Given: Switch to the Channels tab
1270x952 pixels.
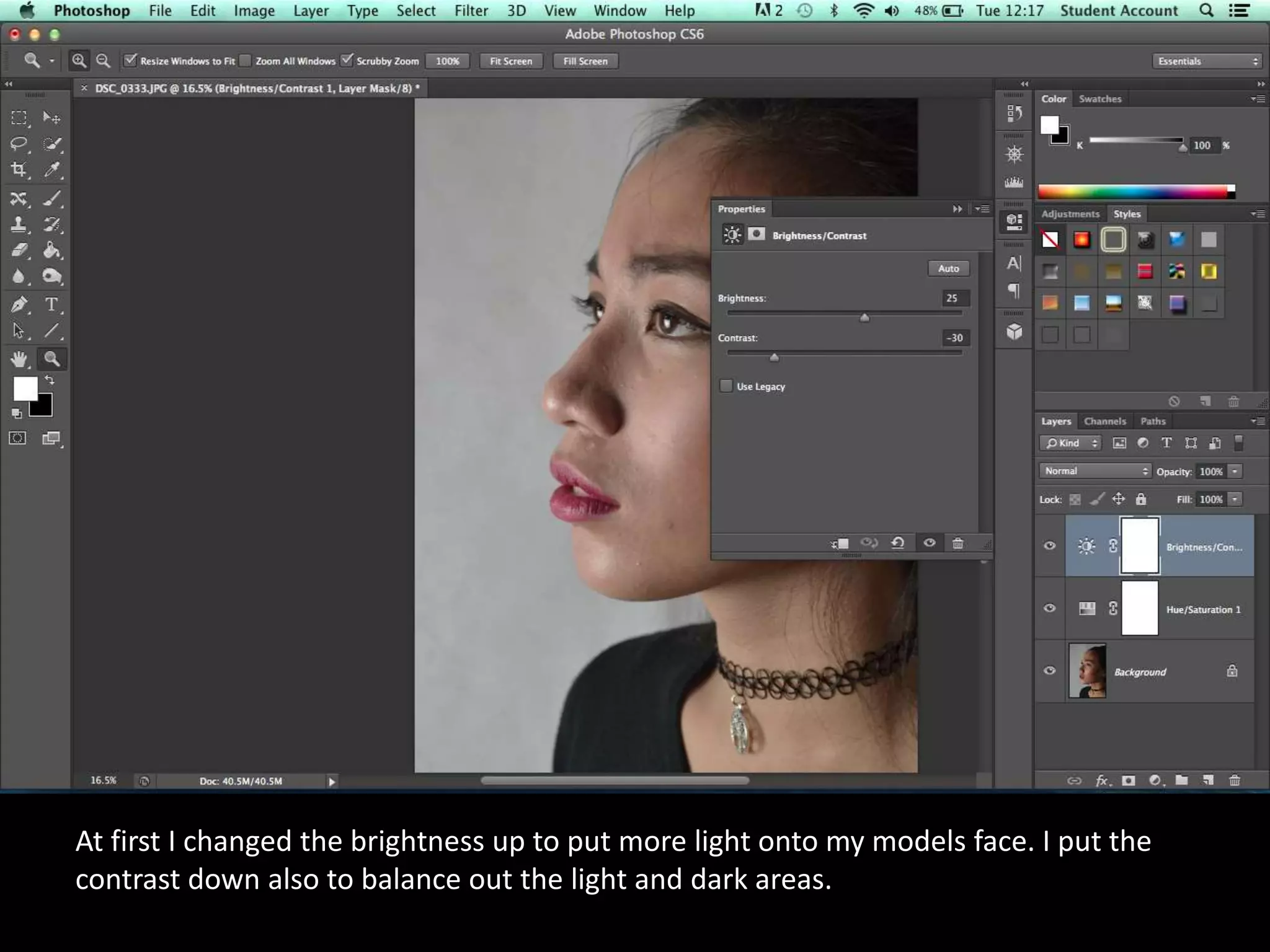Looking at the screenshot, I should 1104,421.
